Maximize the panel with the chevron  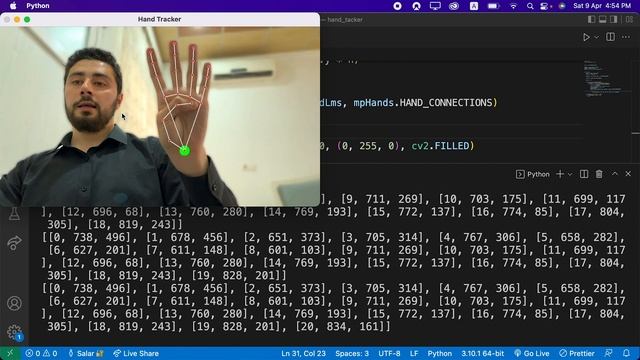point(615,174)
